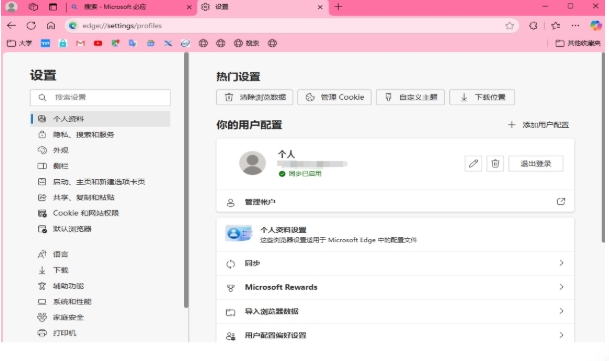Viewport: 609px width, 361px height.
Task: Click the 个人资料设置 heading text
Action: coord(283,230)
